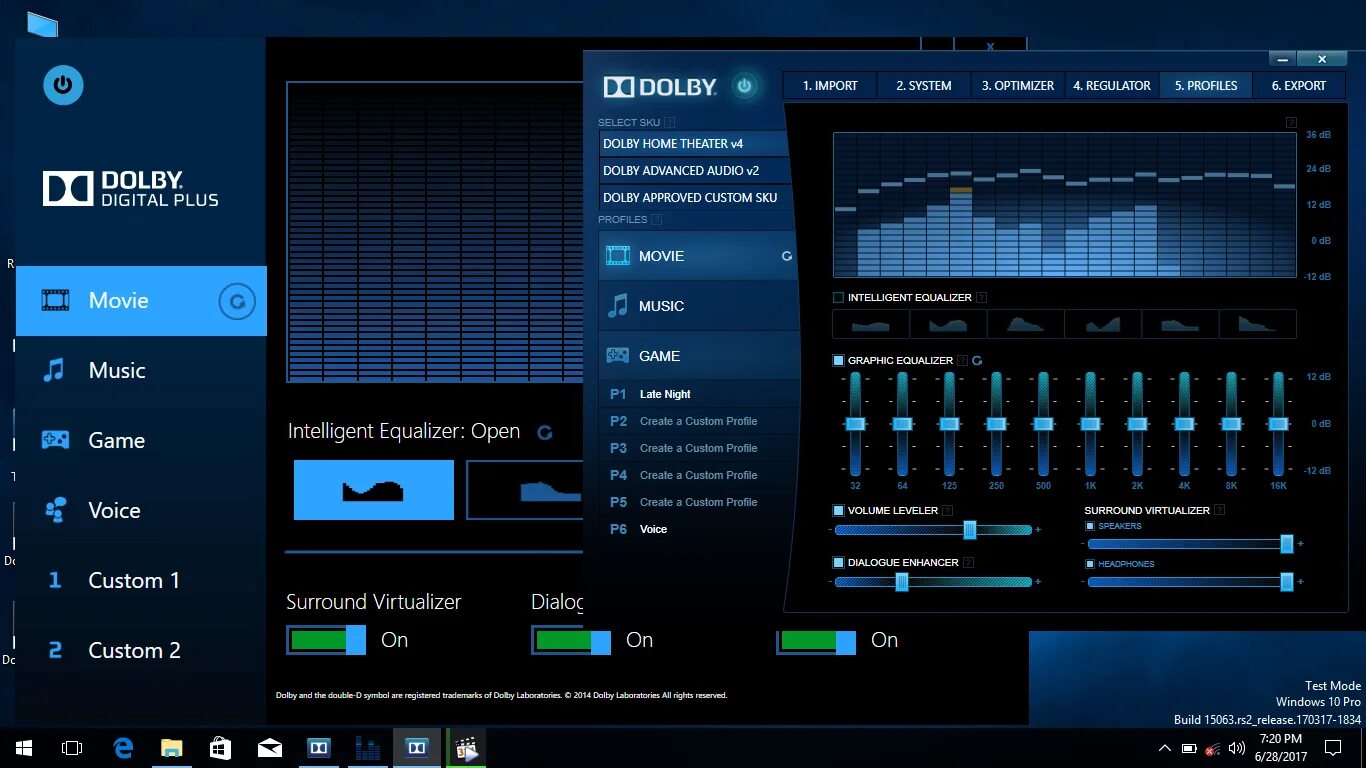Select Voice profile in Dolby Digital Plus sidebar

141,511
